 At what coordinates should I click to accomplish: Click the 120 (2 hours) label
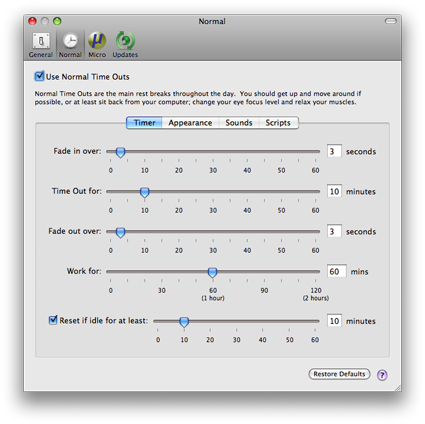(316, 294)
